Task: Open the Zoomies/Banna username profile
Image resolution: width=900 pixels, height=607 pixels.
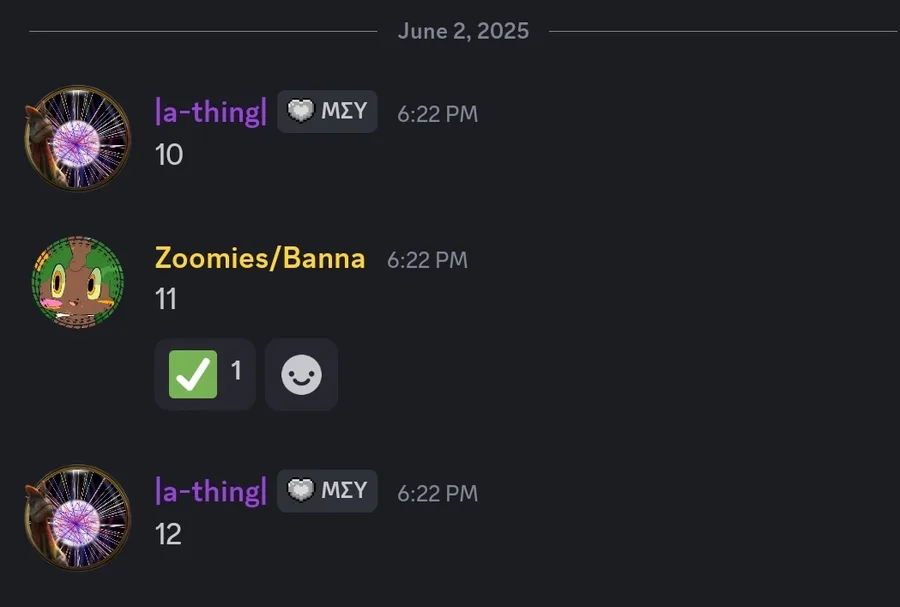Action: click(260, 258)
